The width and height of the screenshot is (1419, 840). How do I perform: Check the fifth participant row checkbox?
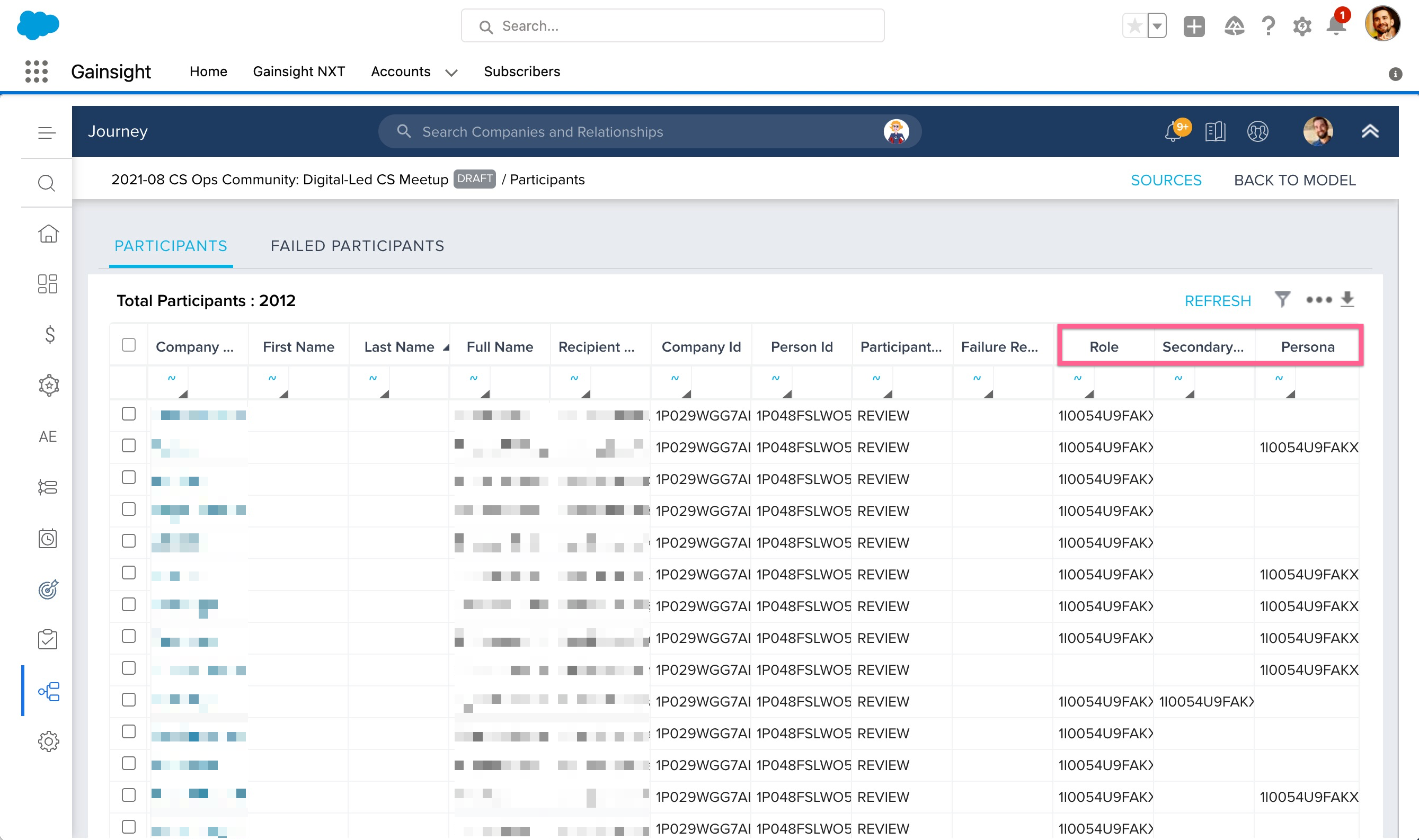click(x=129, y=541)
